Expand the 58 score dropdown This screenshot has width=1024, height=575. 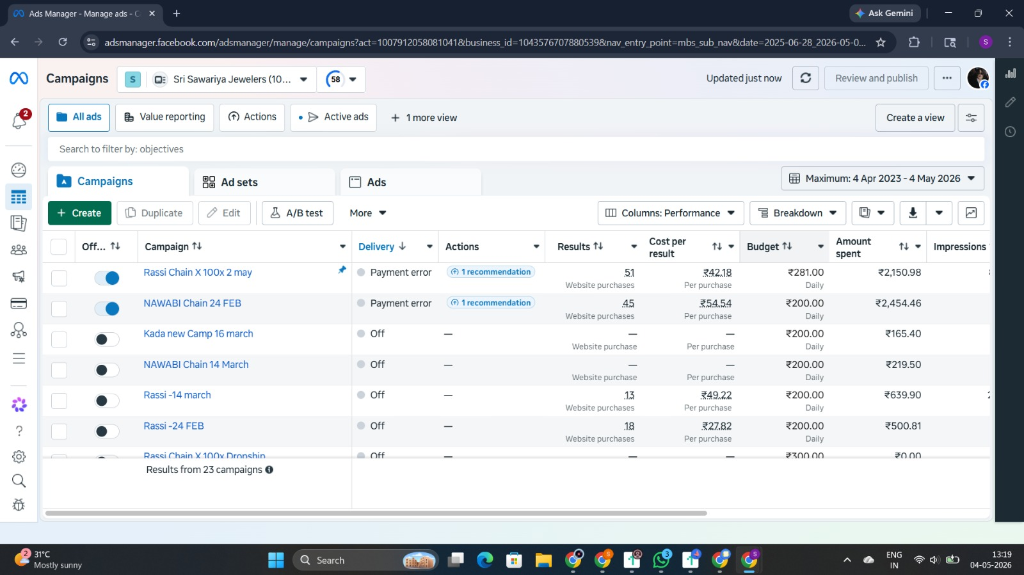(342, 79)
